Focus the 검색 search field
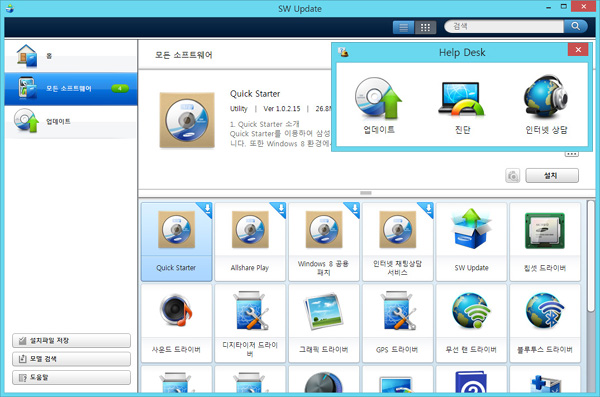 point(504,26)
